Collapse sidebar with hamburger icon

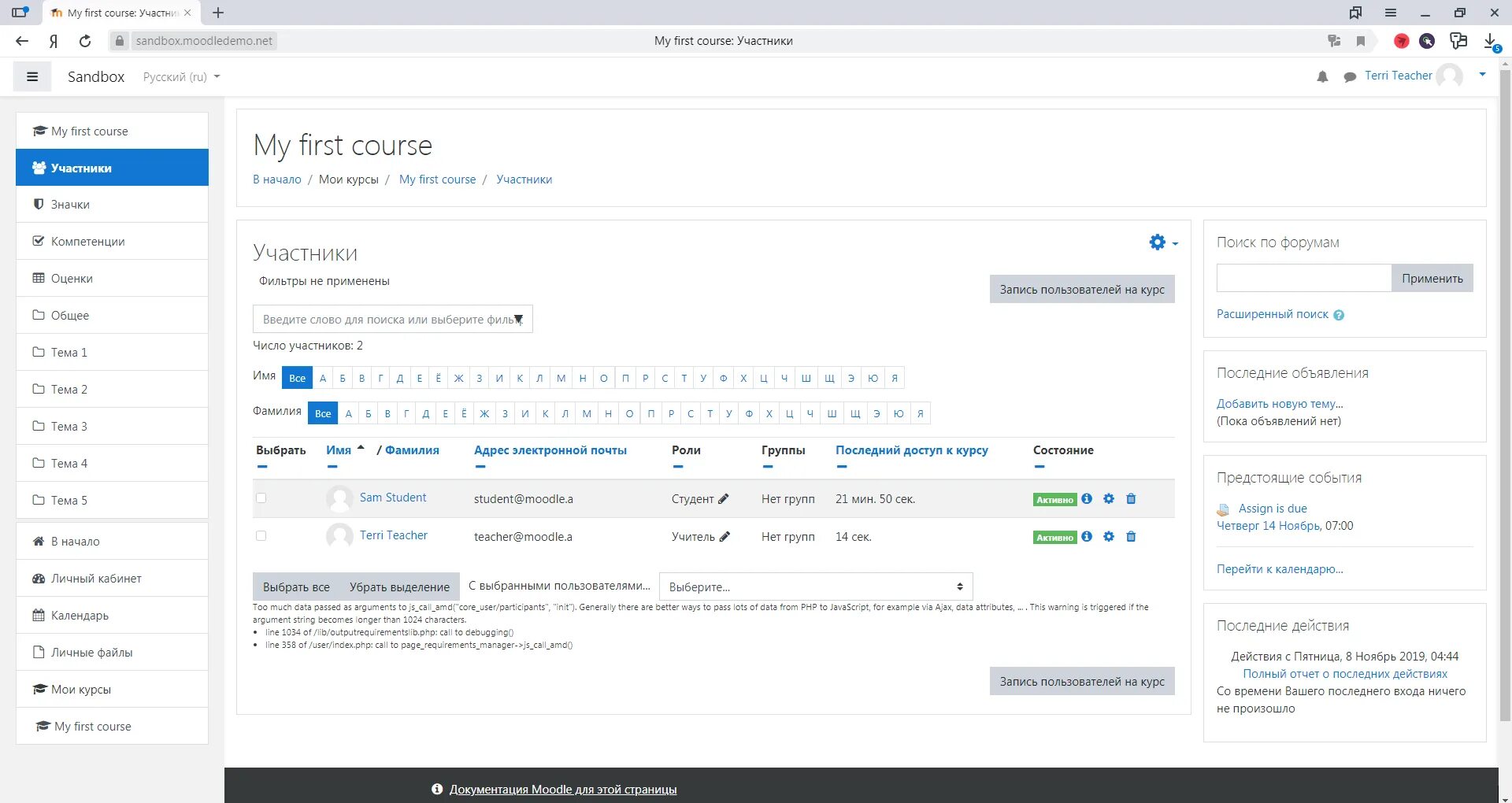[x=32, y=76]
